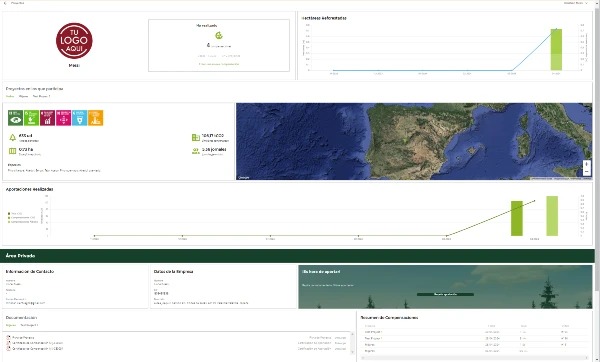Click the dark green bar in Aportaciones chart
This screenshot has height=362, width=600.
(517, 218)
